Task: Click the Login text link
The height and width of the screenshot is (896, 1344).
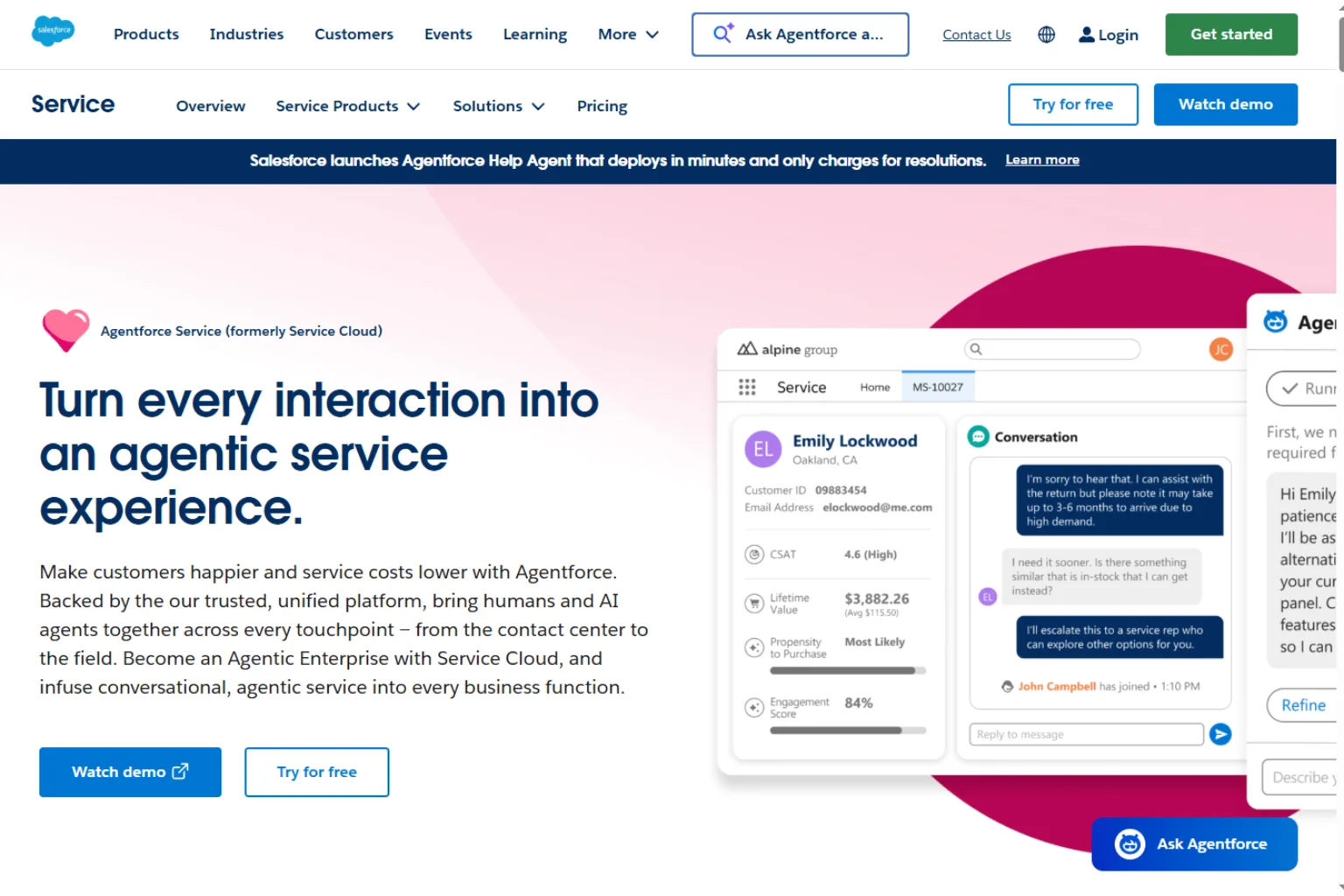Action: coord(1118,35)
